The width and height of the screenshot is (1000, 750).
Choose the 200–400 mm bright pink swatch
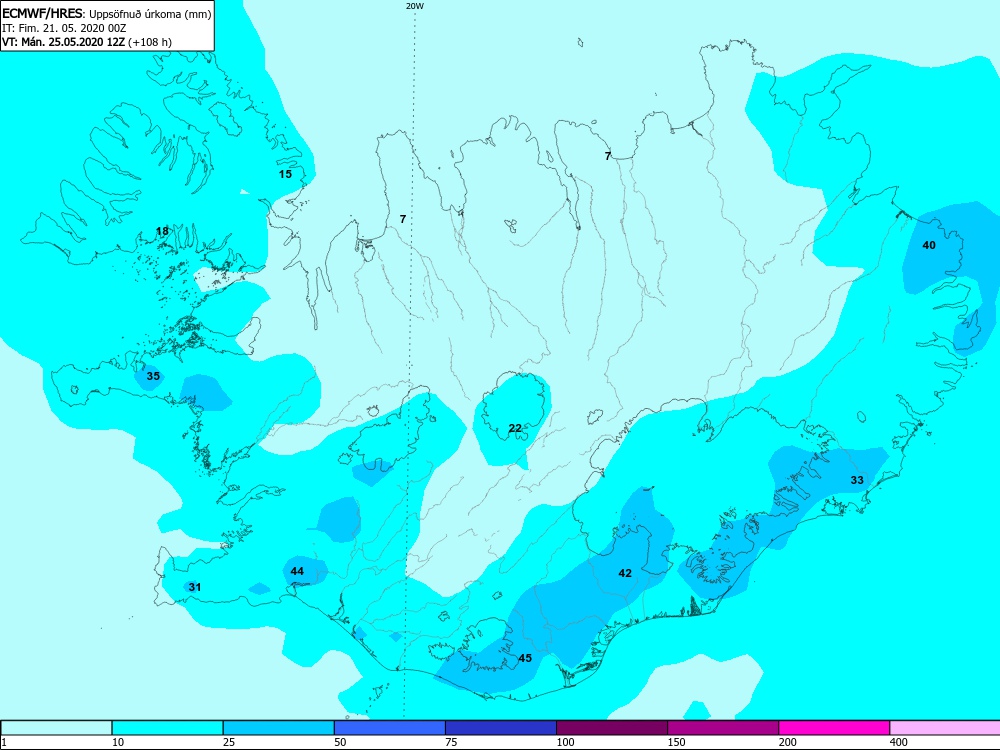click(834, 728)
